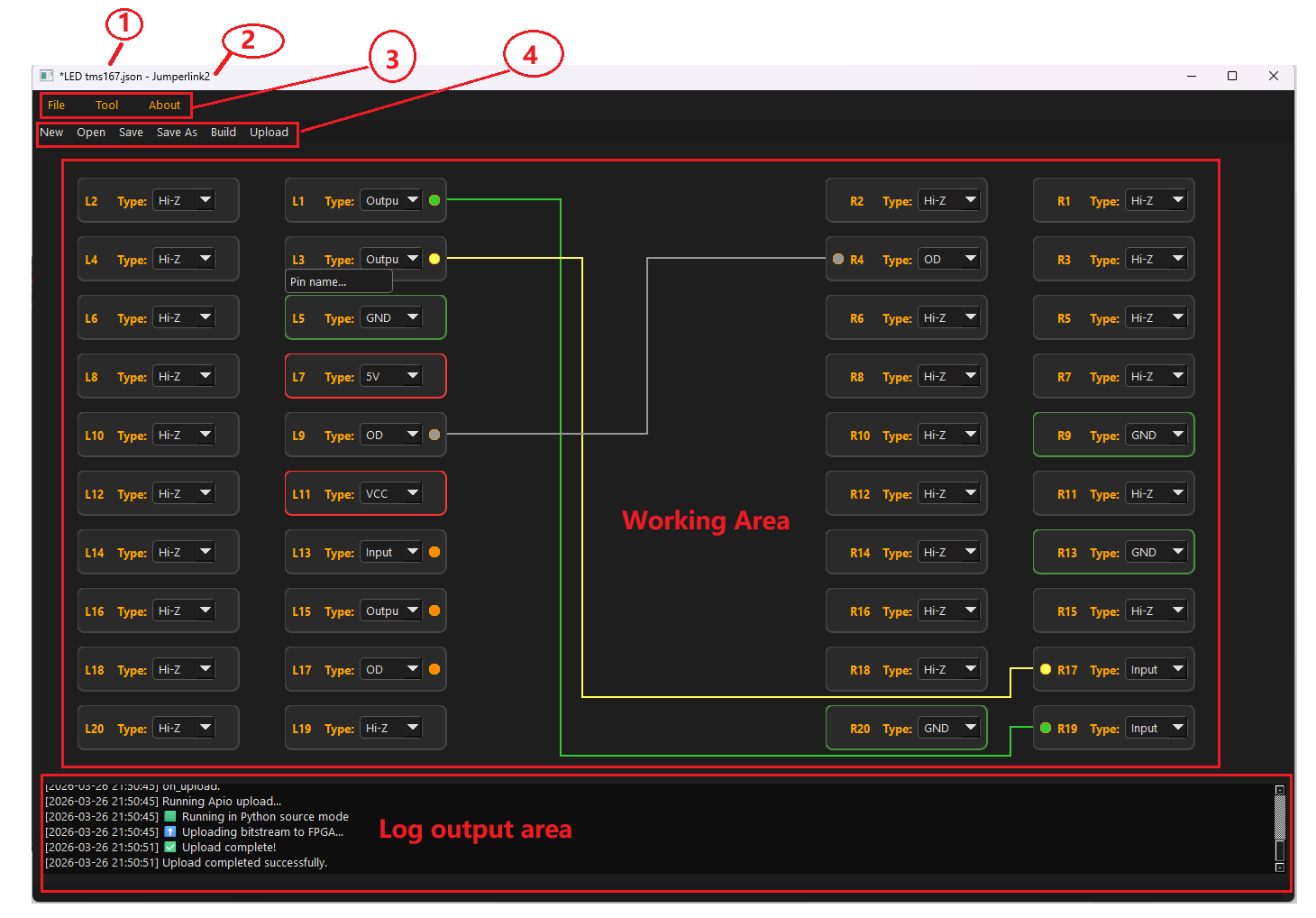Viewport: 1316px width, 918px height.
Task: Click the orange connection dot on pin L15
Action: point(434,610)
